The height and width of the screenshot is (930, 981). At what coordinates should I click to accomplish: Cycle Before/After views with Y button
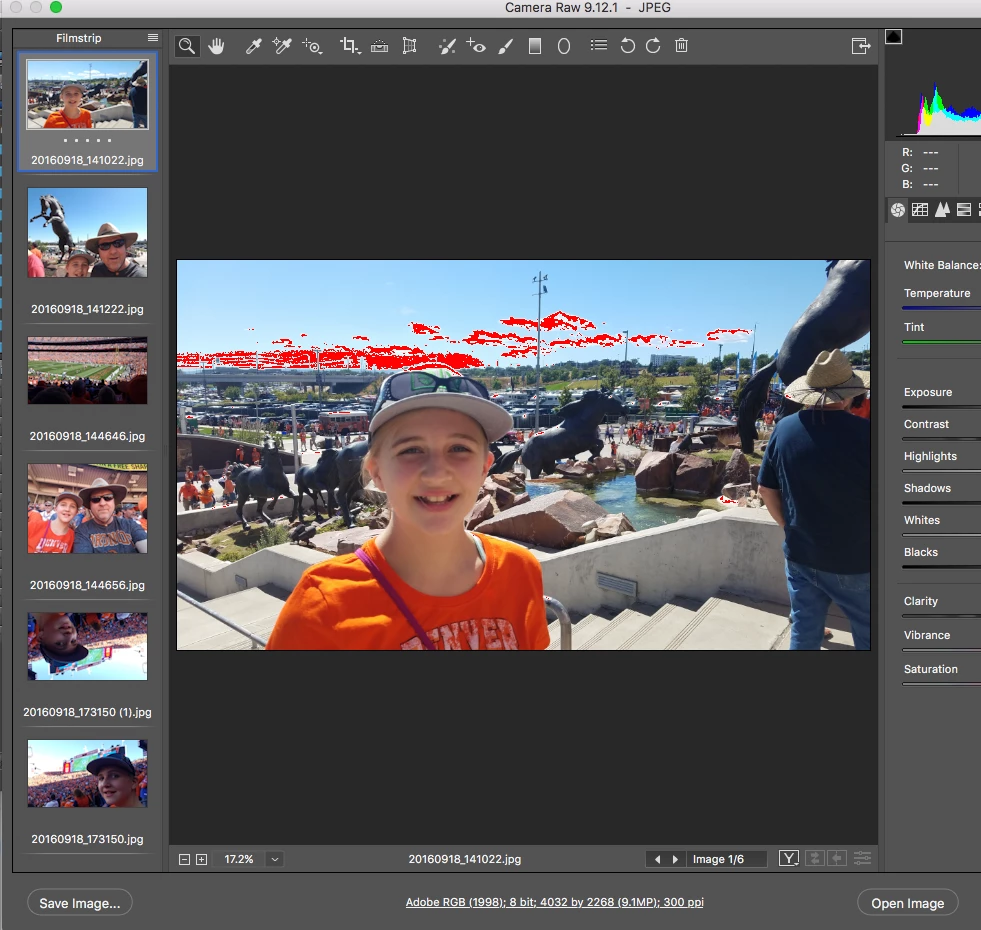point(789,858)
